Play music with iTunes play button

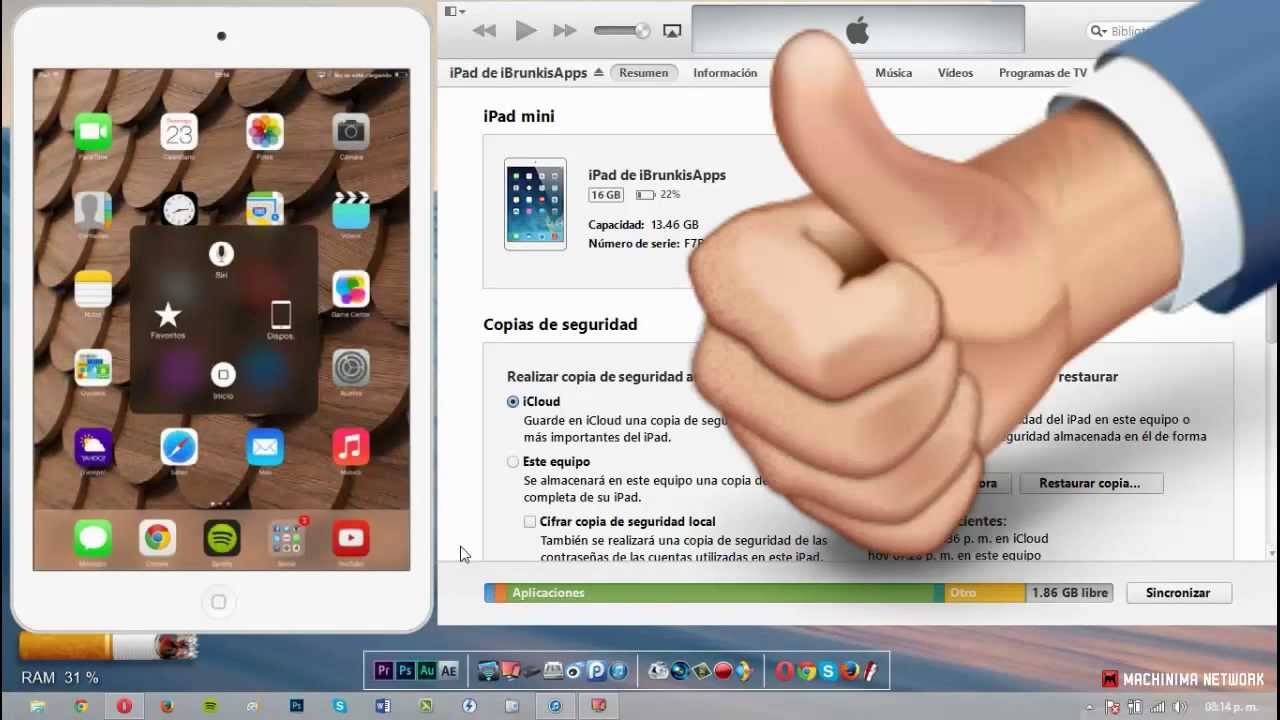tap(525, 31)
